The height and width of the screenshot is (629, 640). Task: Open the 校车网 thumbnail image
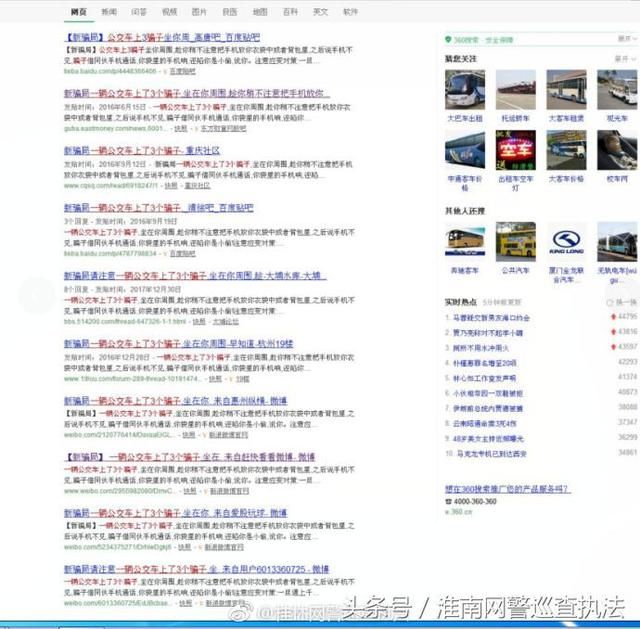pos(617,150)
